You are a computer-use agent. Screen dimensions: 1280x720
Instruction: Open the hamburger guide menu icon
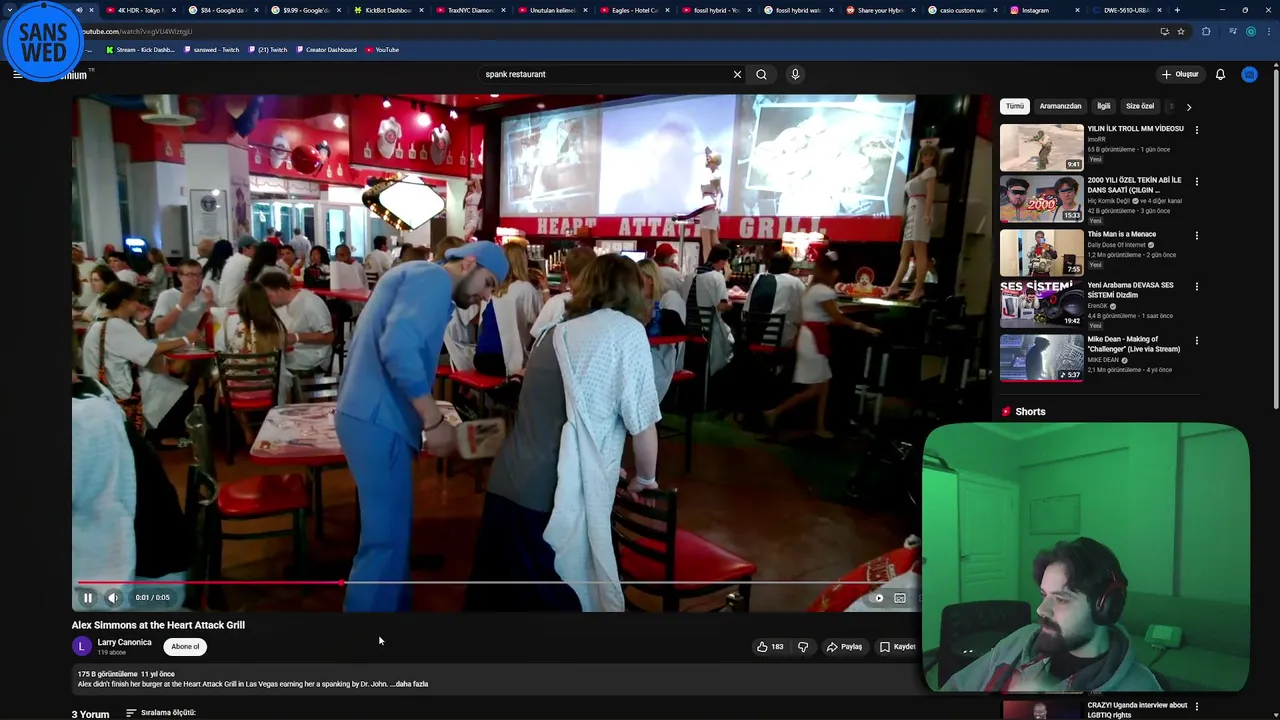[x=17, y=74]
